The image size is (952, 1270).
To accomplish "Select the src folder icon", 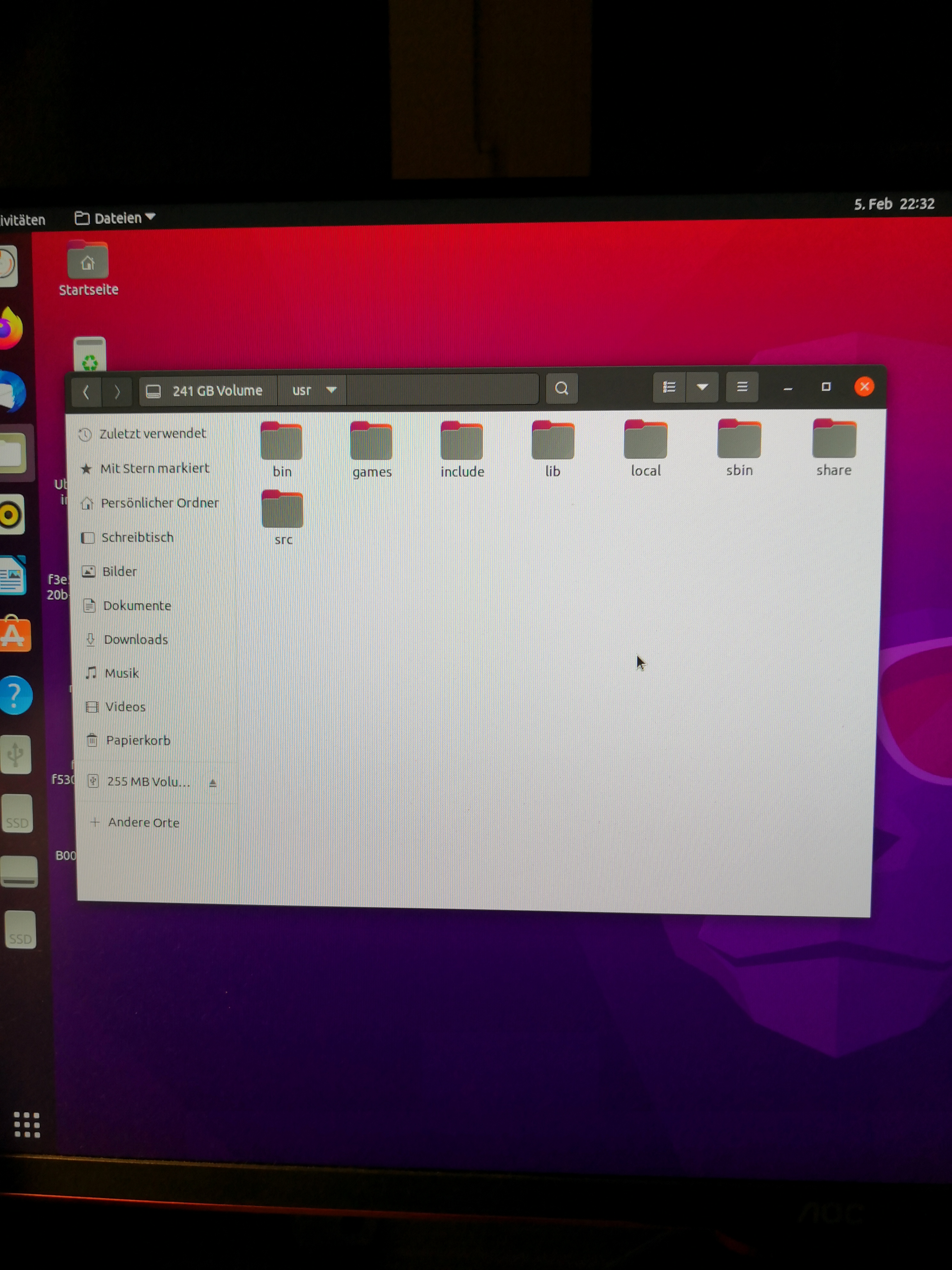I will [282, 510].
